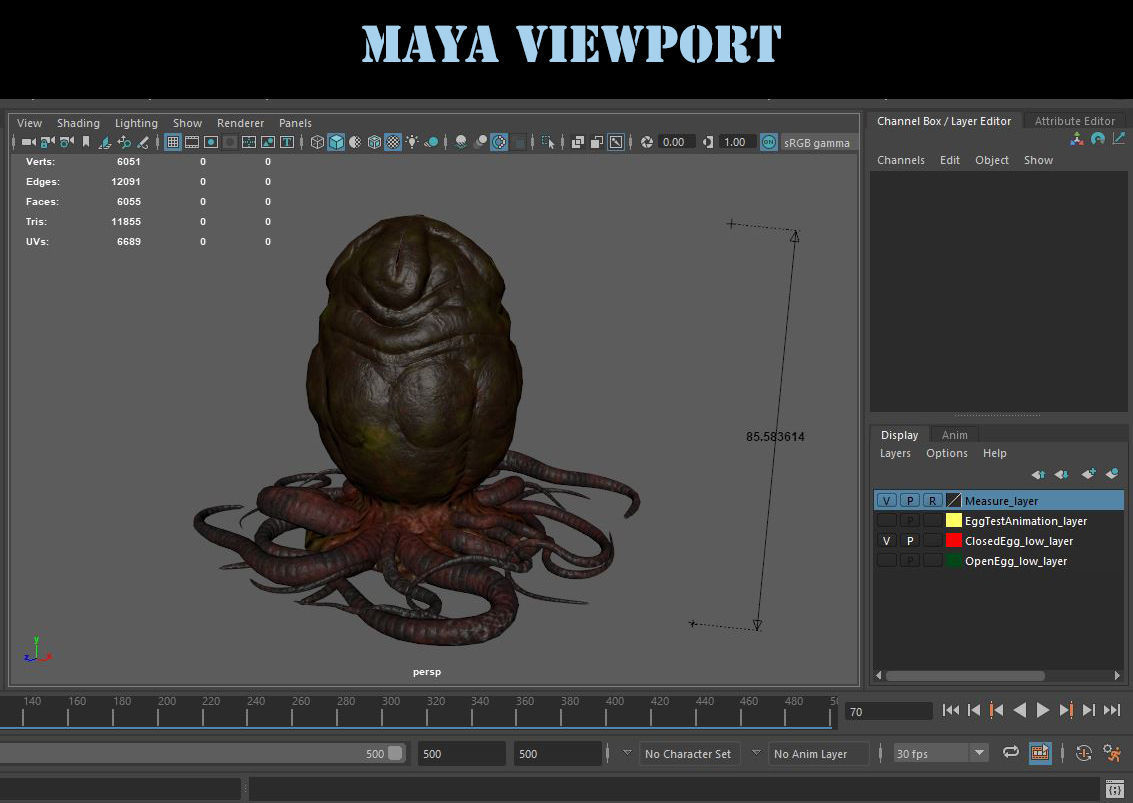Image resolution: width=1133 pixels, height=803 pixels.
Task: Open the Renderer menu
Action: [x=240, y=123]
